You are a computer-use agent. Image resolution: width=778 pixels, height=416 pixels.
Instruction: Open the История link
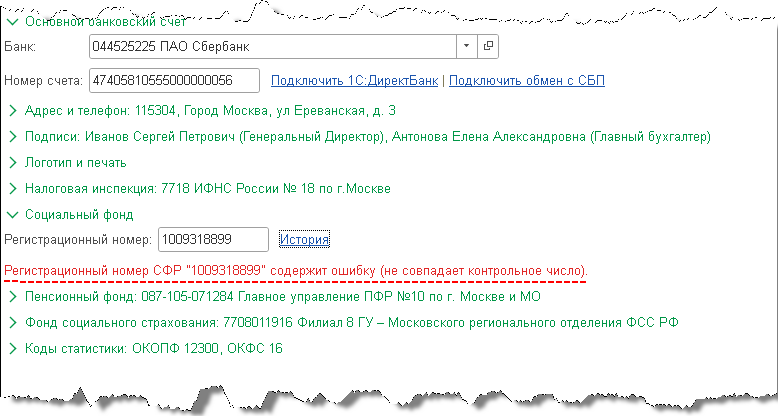point(304,239)
